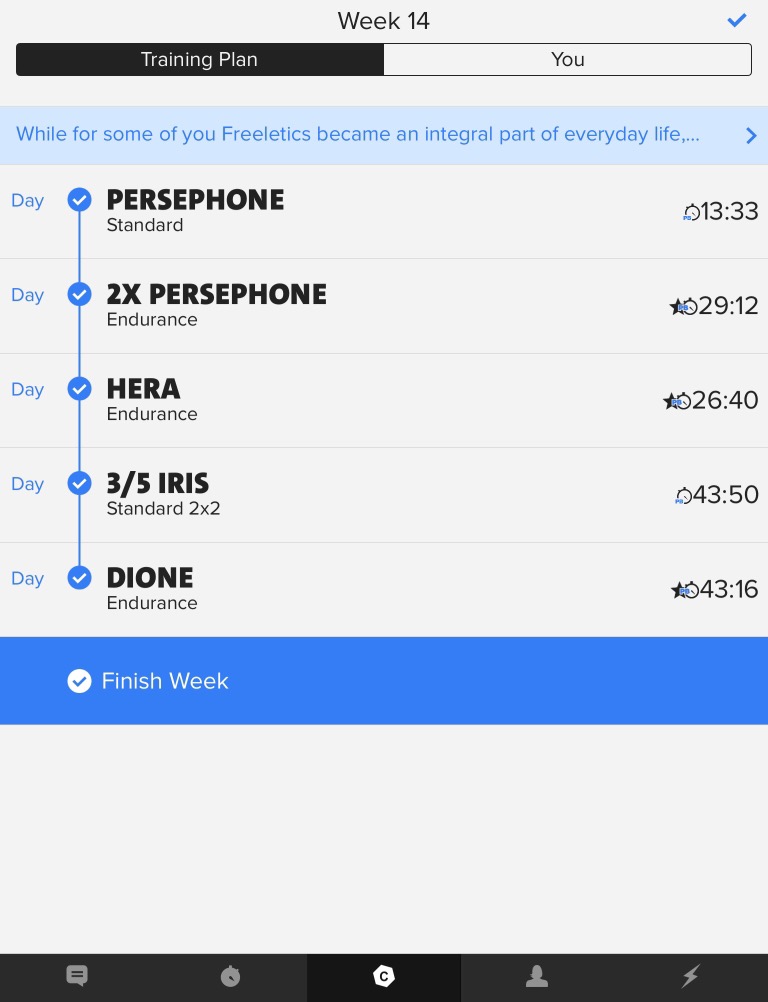Screen dimensions: 768x1002
Task: Tap the stopwatch workouts icon
Action: (230, 976)
